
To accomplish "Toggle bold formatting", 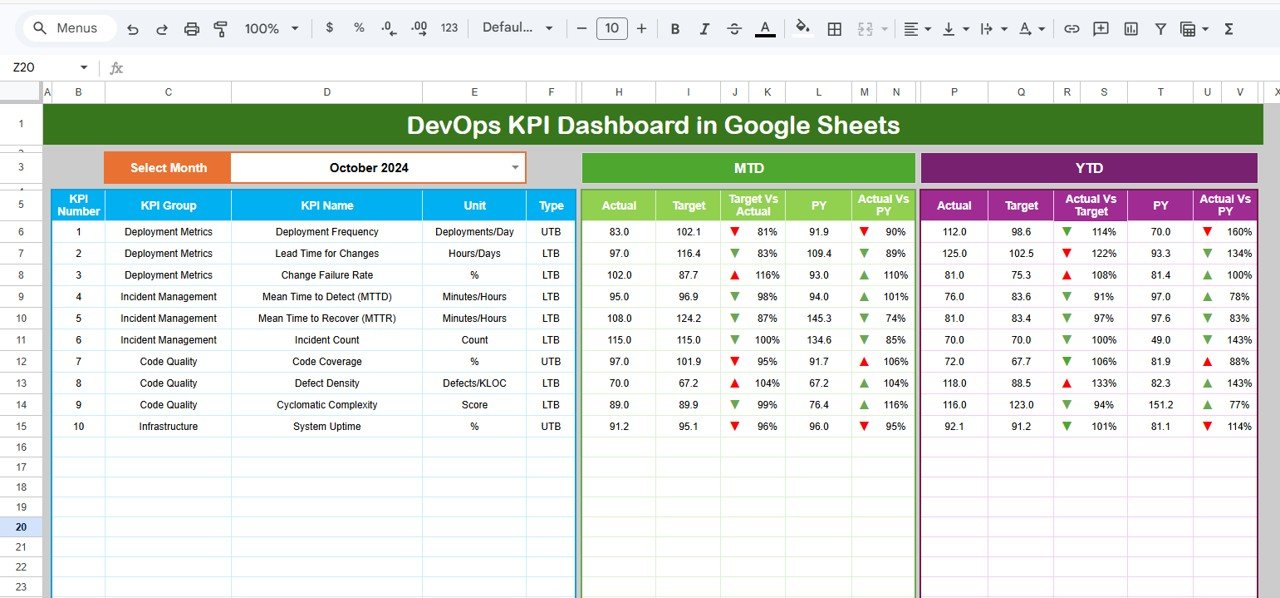I will (x=675, y=28).
